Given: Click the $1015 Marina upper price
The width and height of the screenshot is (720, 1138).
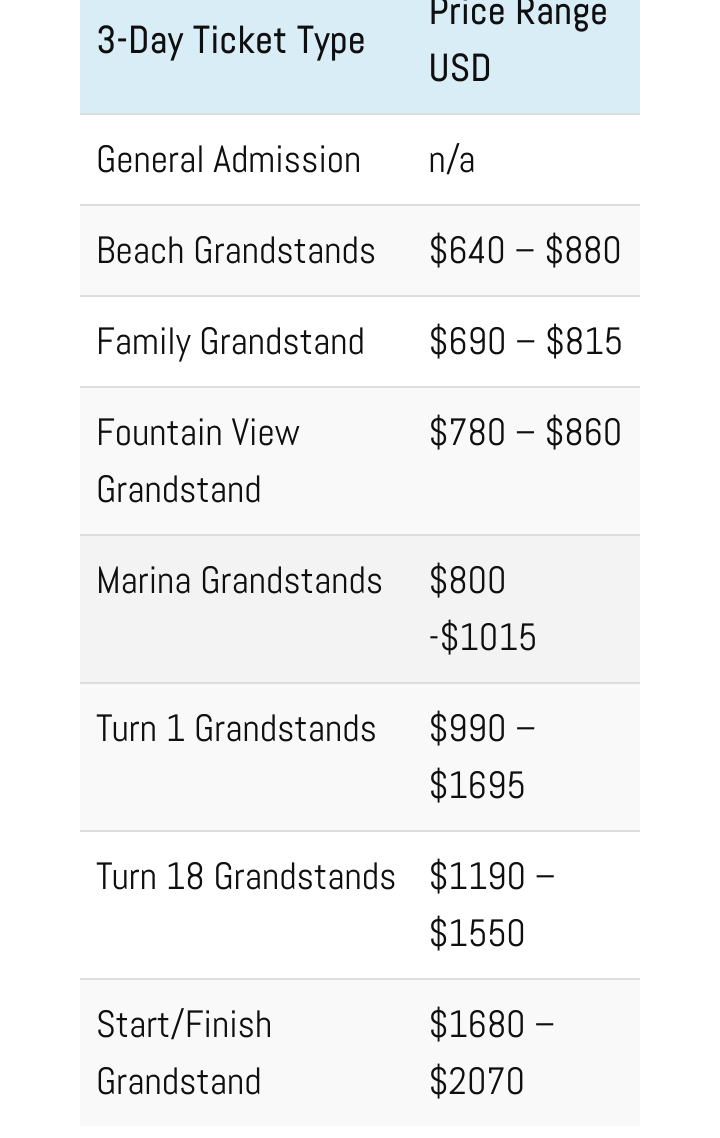Looking at the screenshot, I should [488, 638].
